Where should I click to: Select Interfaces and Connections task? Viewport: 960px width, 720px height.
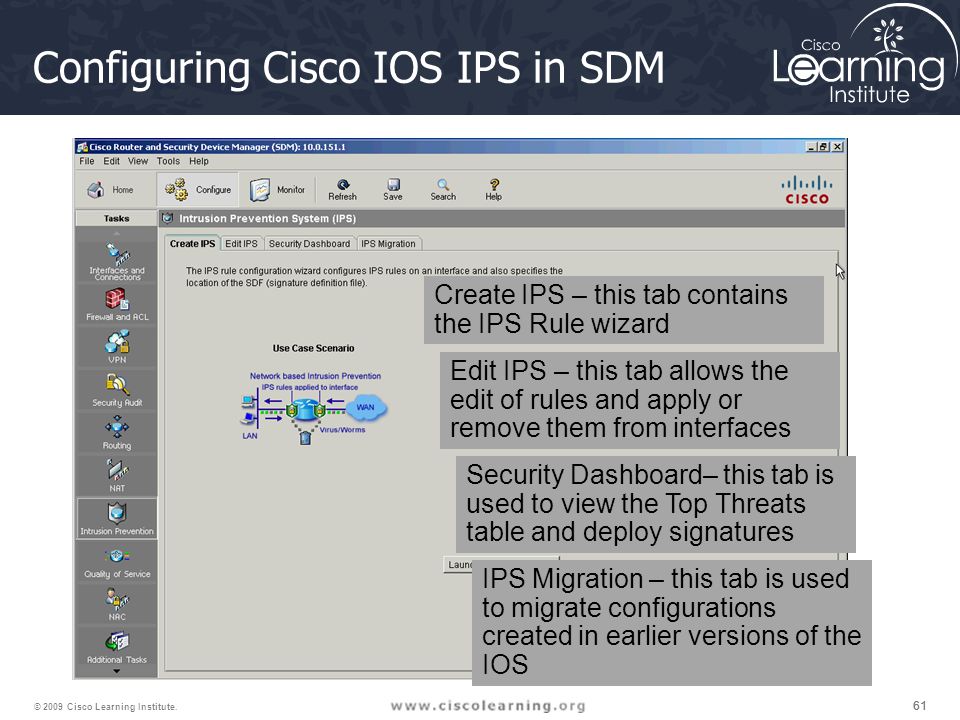click(x=117, y=261)
